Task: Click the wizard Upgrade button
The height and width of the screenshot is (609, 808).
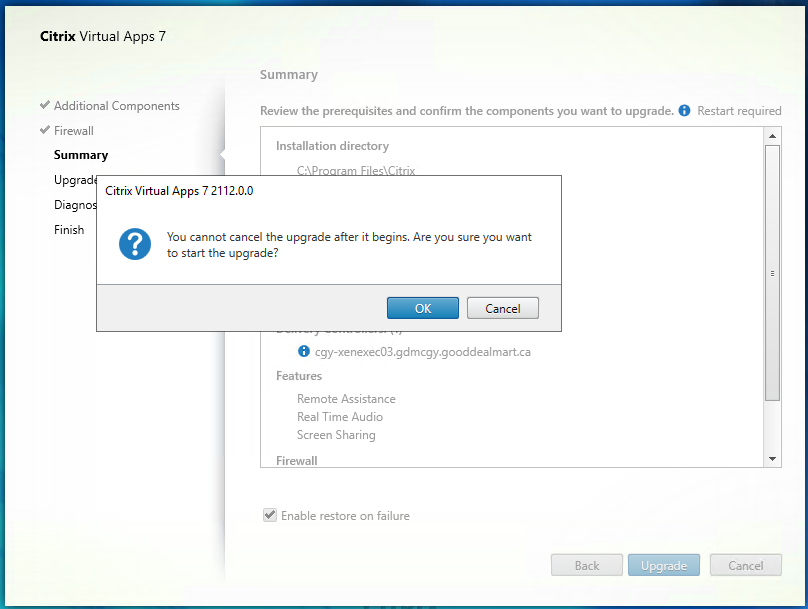Action: [x=664, y=565]
